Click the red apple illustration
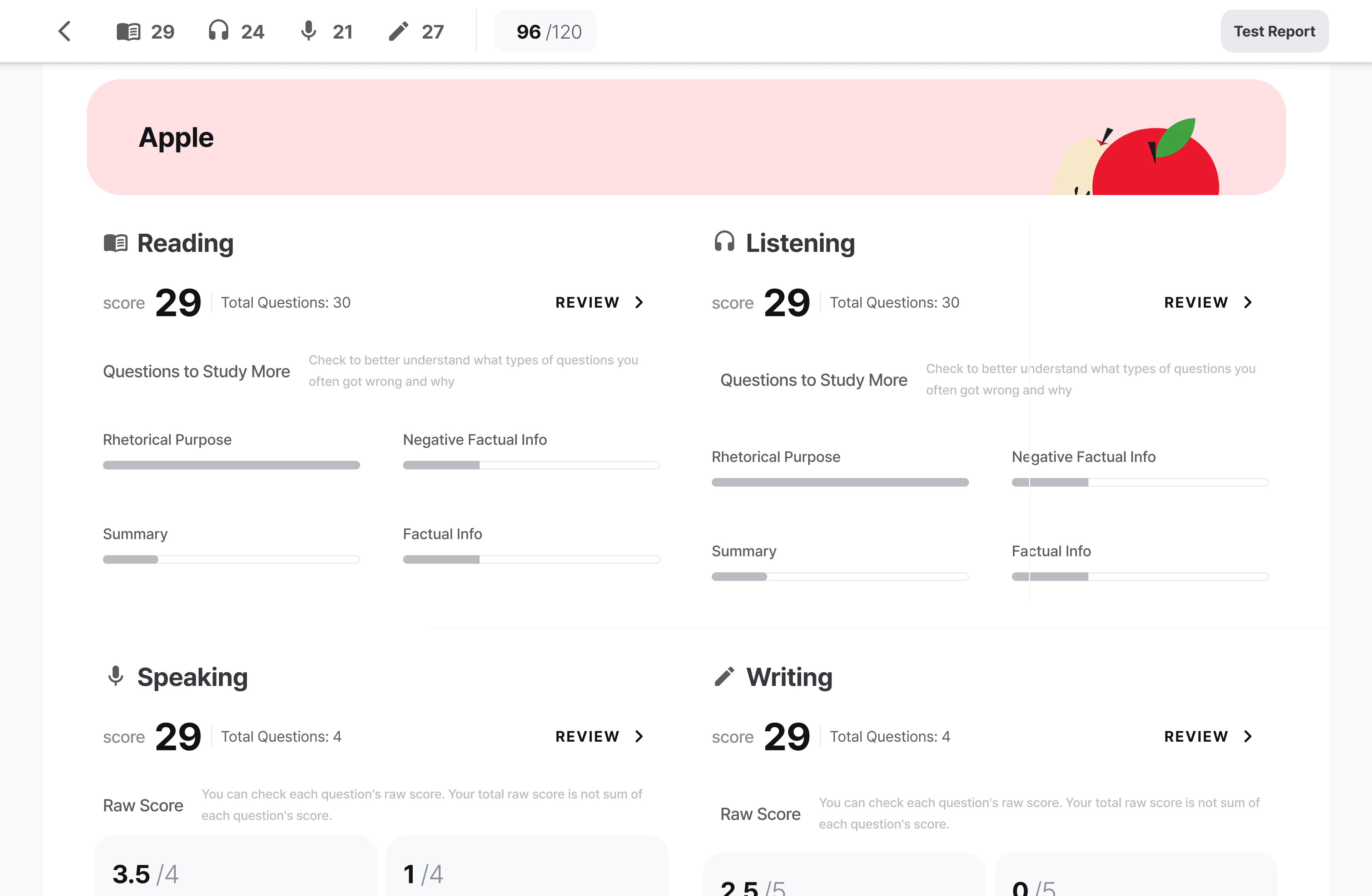Image resolution: width=1372 pixels, height=896 pixels. tap(1156, 164)
